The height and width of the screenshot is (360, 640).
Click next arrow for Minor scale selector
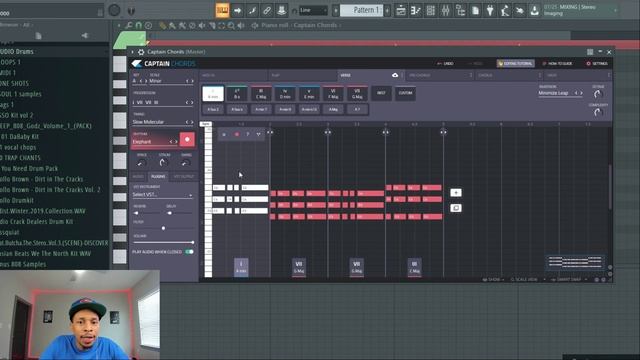[192, 81]
